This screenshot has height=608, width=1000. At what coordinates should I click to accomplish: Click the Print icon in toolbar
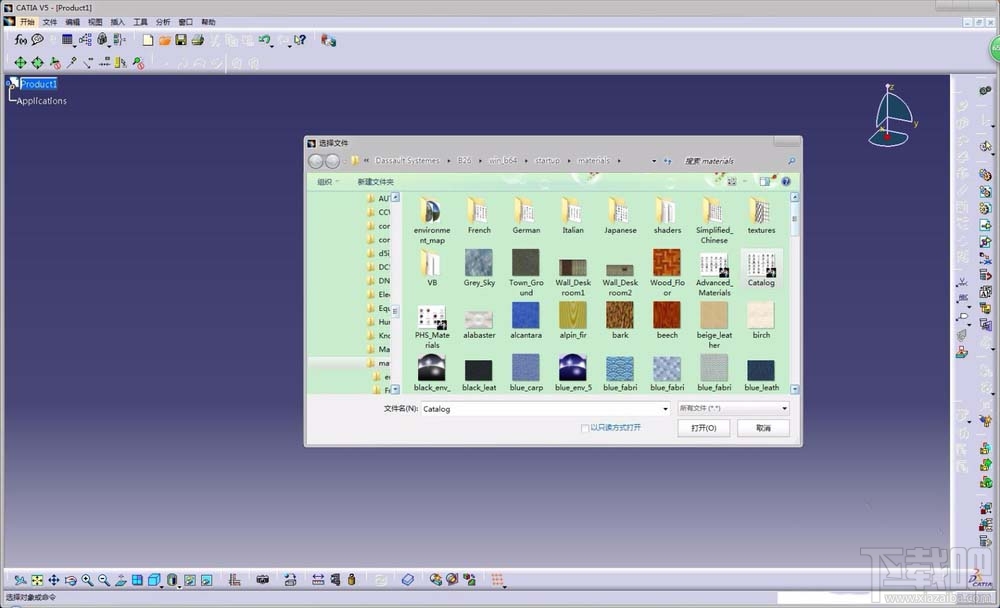(197, 40)
